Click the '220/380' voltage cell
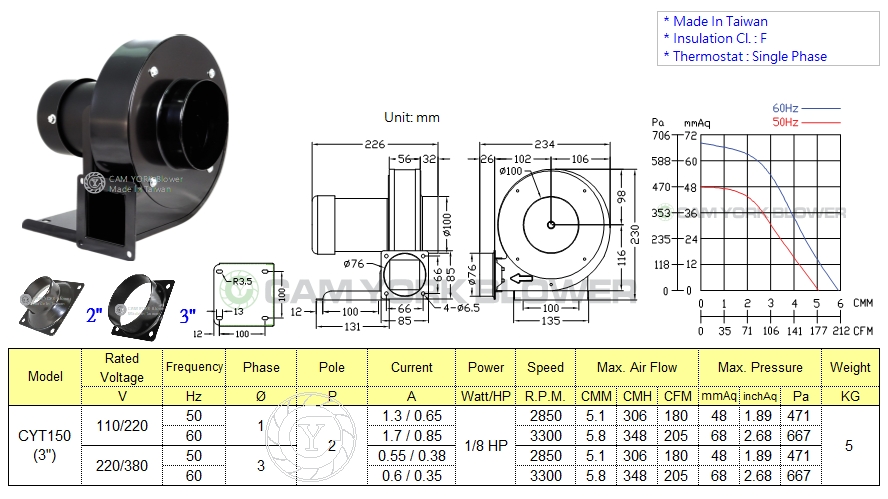This screenshot has width=888, height=499. [122, 466]
